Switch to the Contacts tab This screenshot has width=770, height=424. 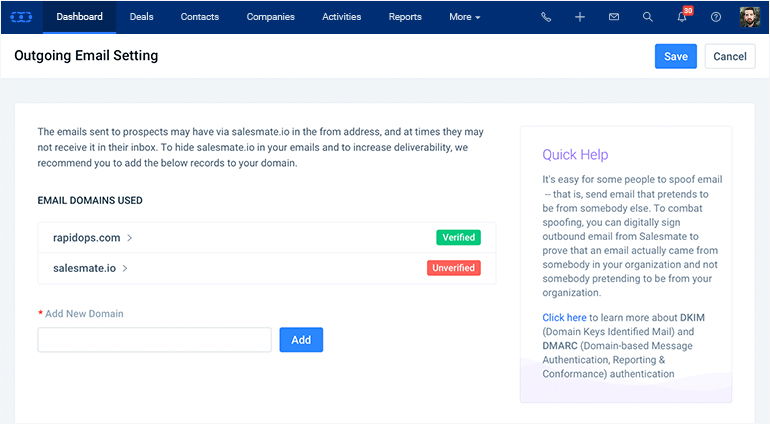pos(201,17)
